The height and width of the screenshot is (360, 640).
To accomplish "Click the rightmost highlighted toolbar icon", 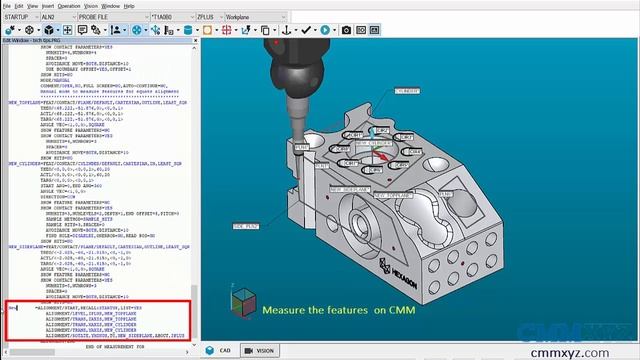I will 374,30.
